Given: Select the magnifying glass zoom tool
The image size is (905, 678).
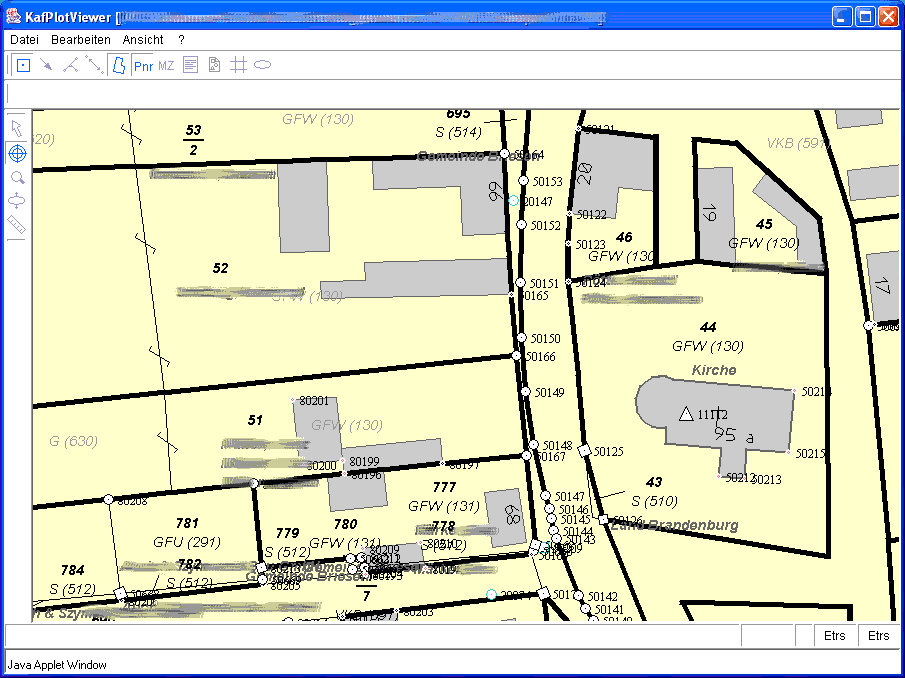Looking at the screenshot, I should (17, 177).
